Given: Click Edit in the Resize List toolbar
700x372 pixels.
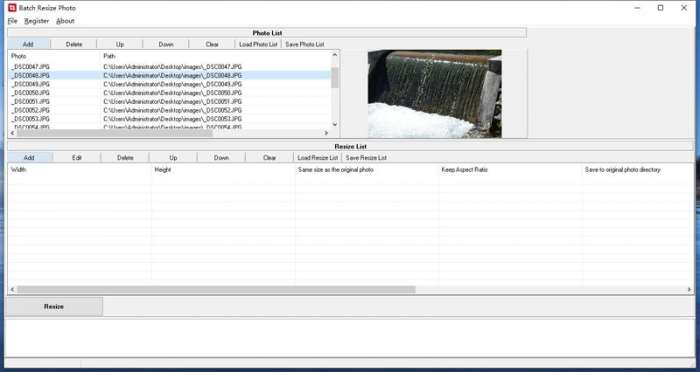Looking at the screenshot, I should [x=77, y=158].
